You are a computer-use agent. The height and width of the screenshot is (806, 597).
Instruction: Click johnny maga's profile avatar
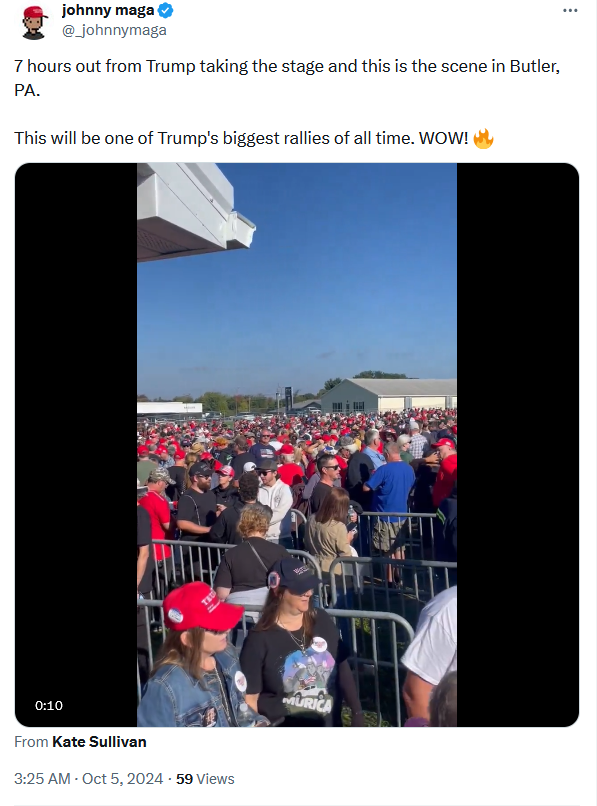click(34, 22)
